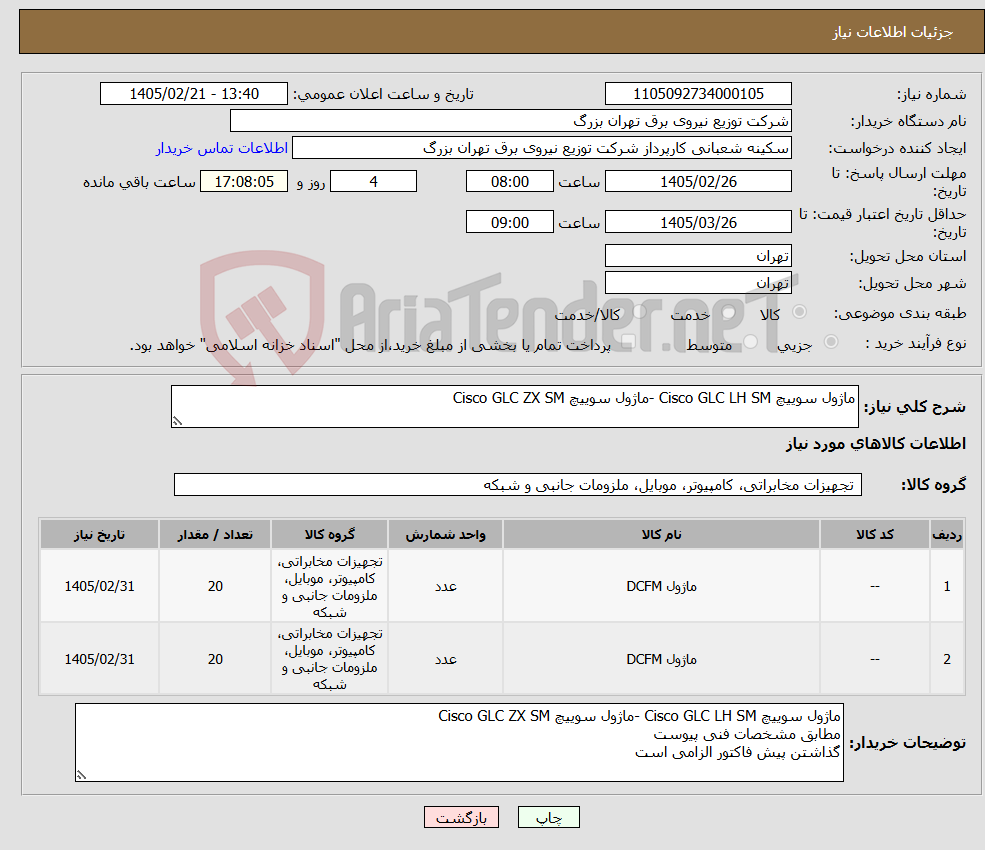Open اطلاعات تماس خریدار link
This screenshot has width=985, height=850.
(x=222, y=148)
